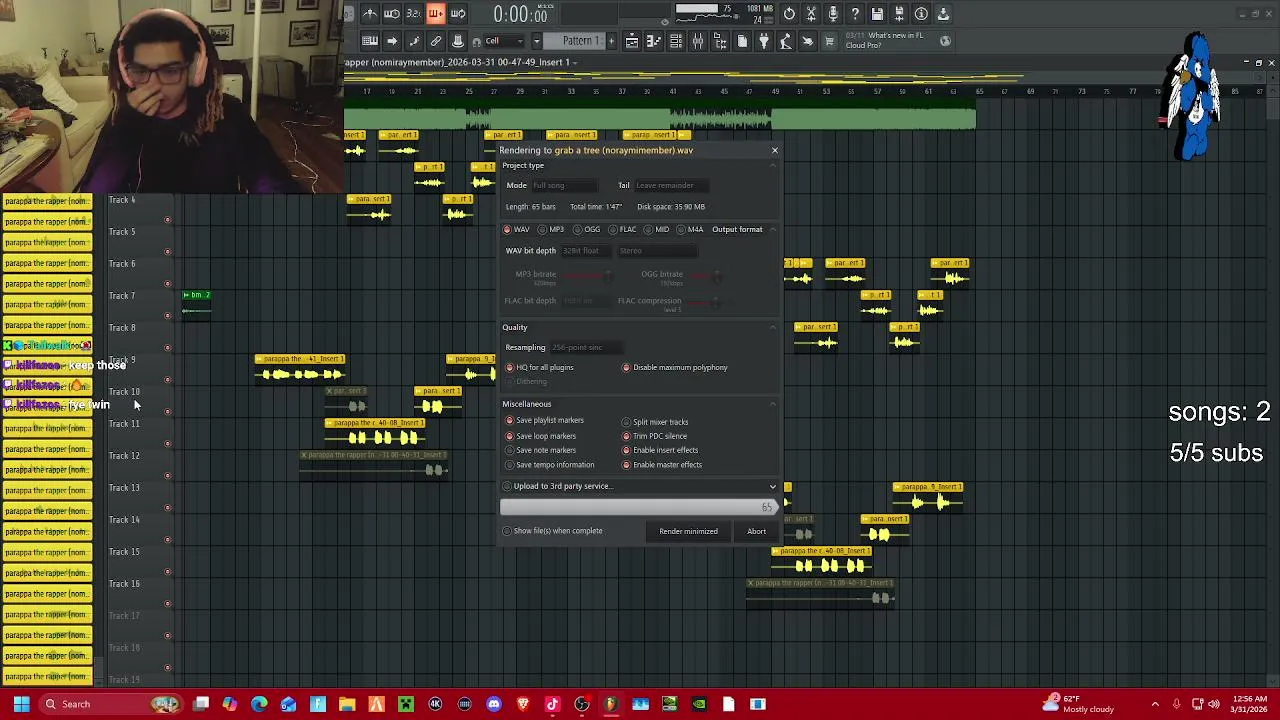Viewport: 1280px width, 720px height.
Task: Open the help question mark icon
Action: click(855, 14)
